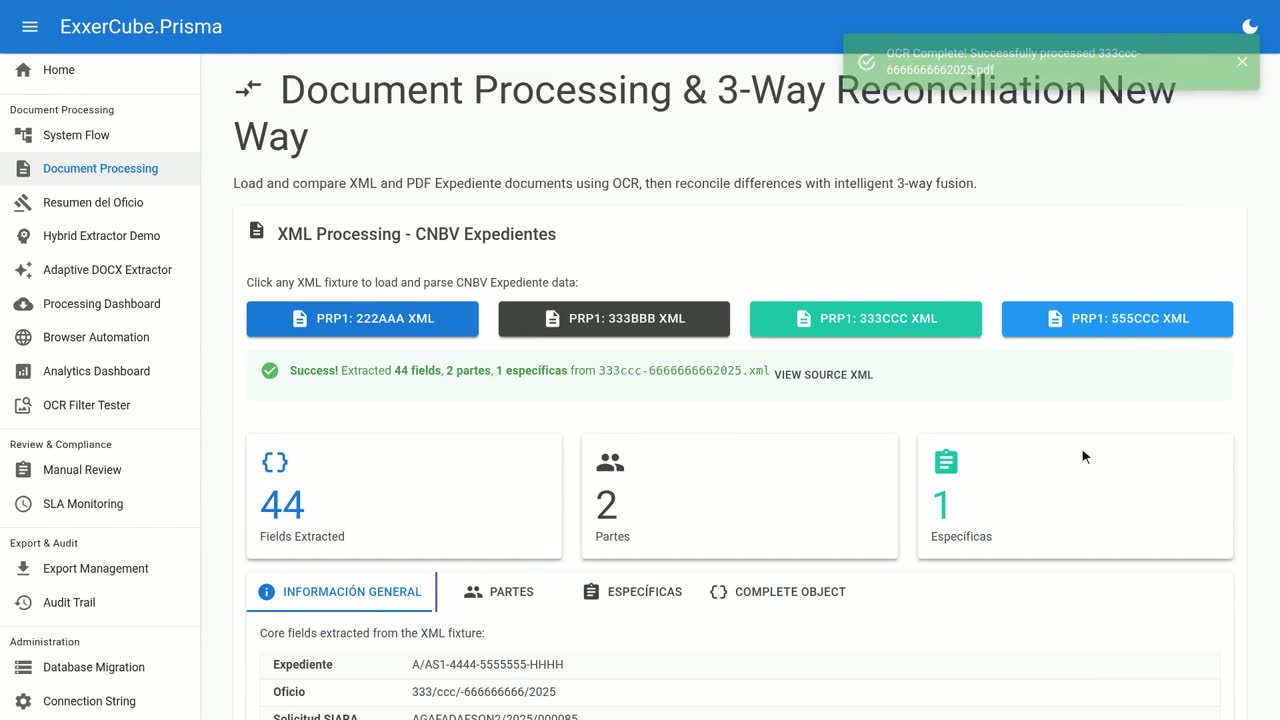Click the OCR Filter Tester icon
The height and width of the screenshot is (720, 1280).
click(23, 405)
